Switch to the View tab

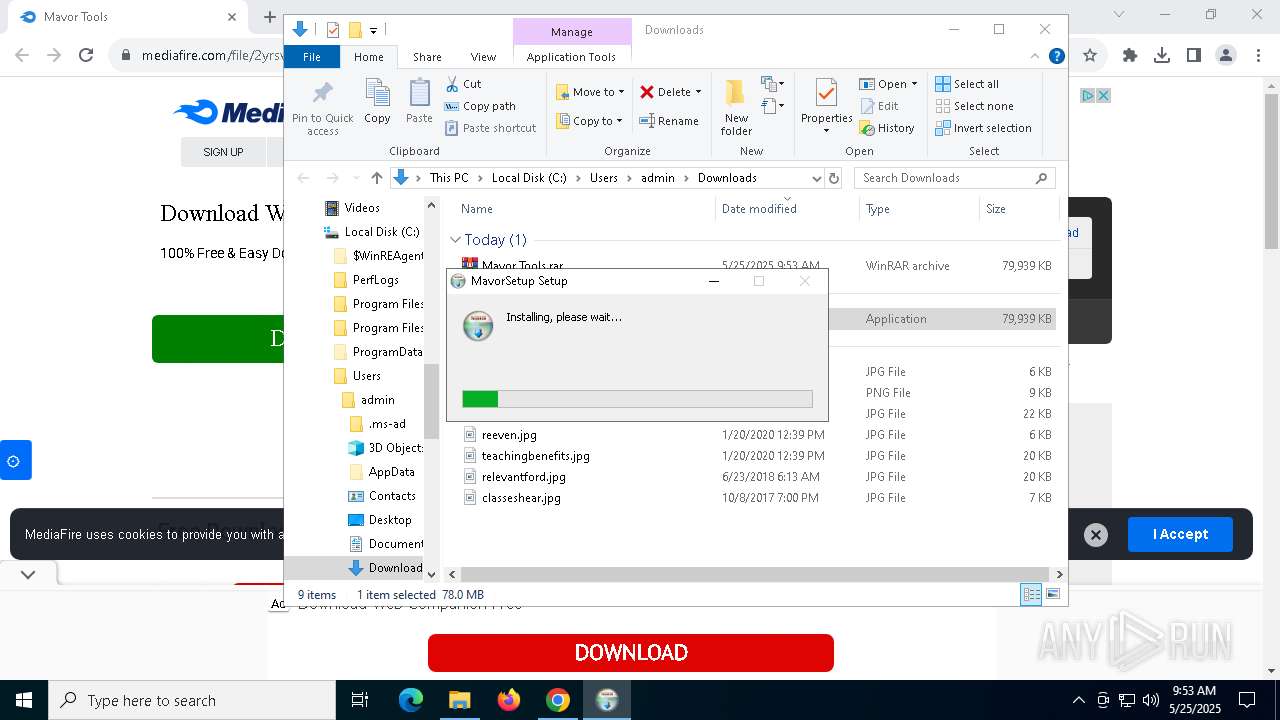coord(483,57)
